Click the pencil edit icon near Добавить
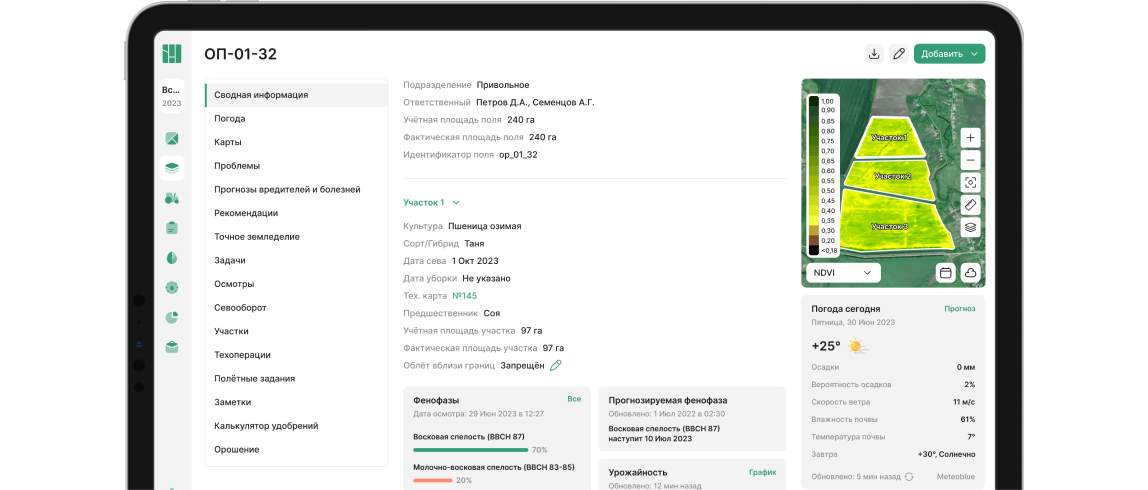 (x=899, y=54)
